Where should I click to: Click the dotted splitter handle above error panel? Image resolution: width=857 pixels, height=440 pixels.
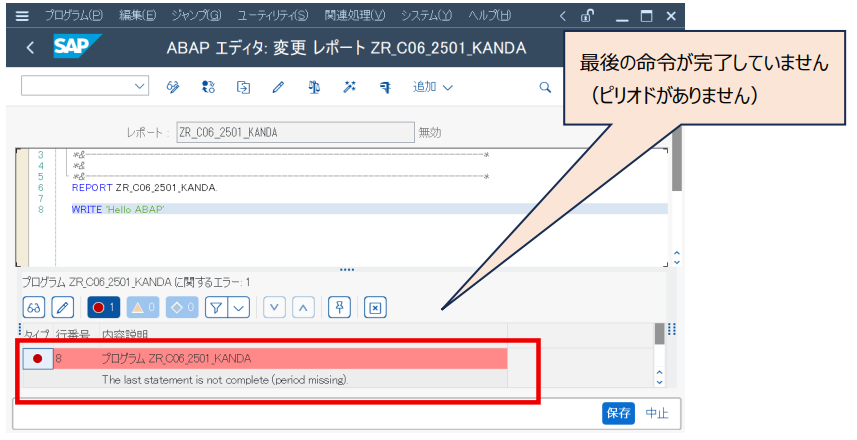347,269
